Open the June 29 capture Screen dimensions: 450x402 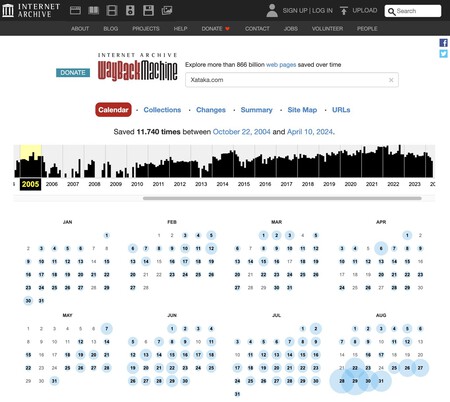[172, 381]
